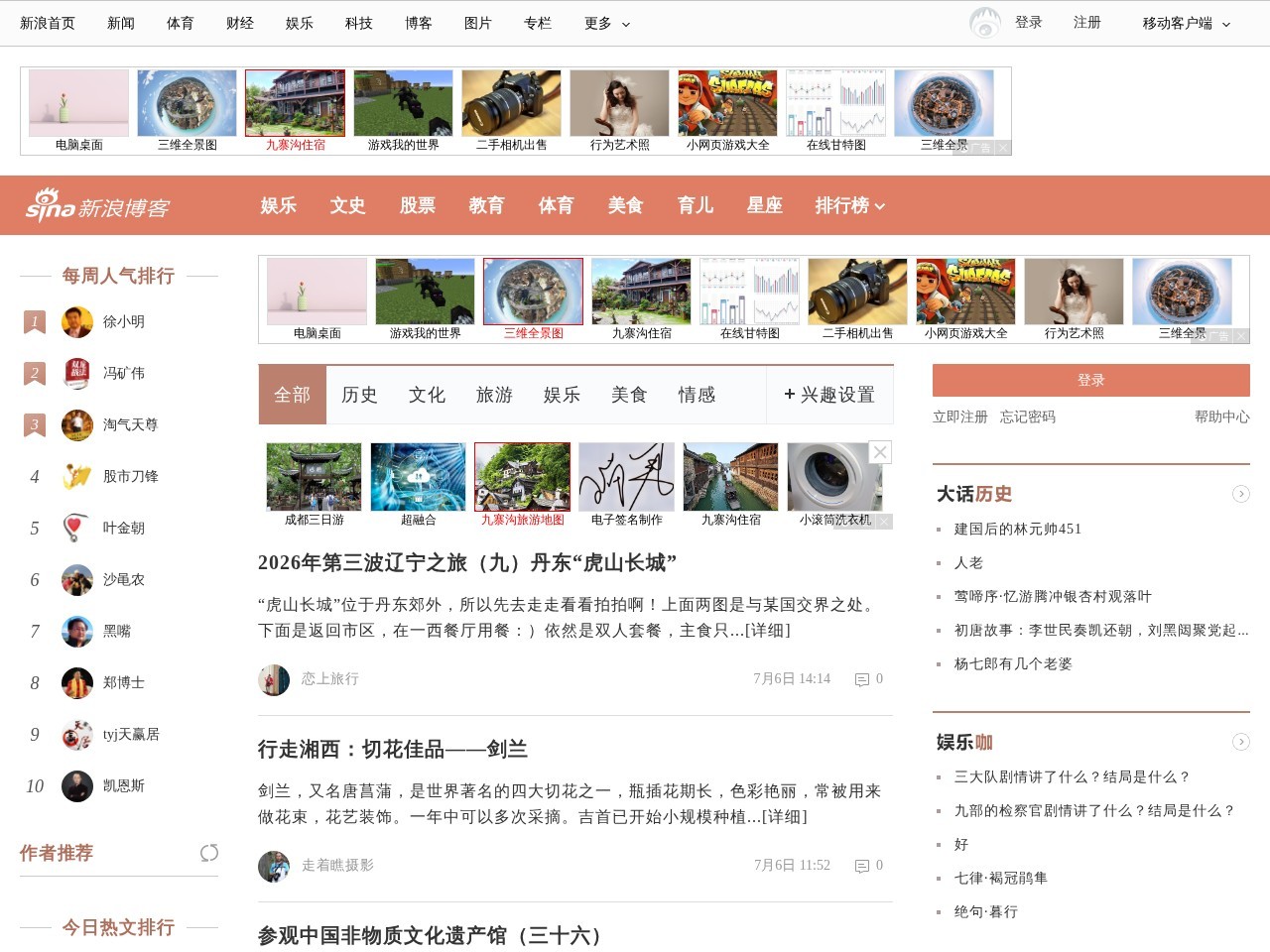Viewport: 1270px width, 952px height.
Task: Open 帮助中心 link
Action: 1222,416
